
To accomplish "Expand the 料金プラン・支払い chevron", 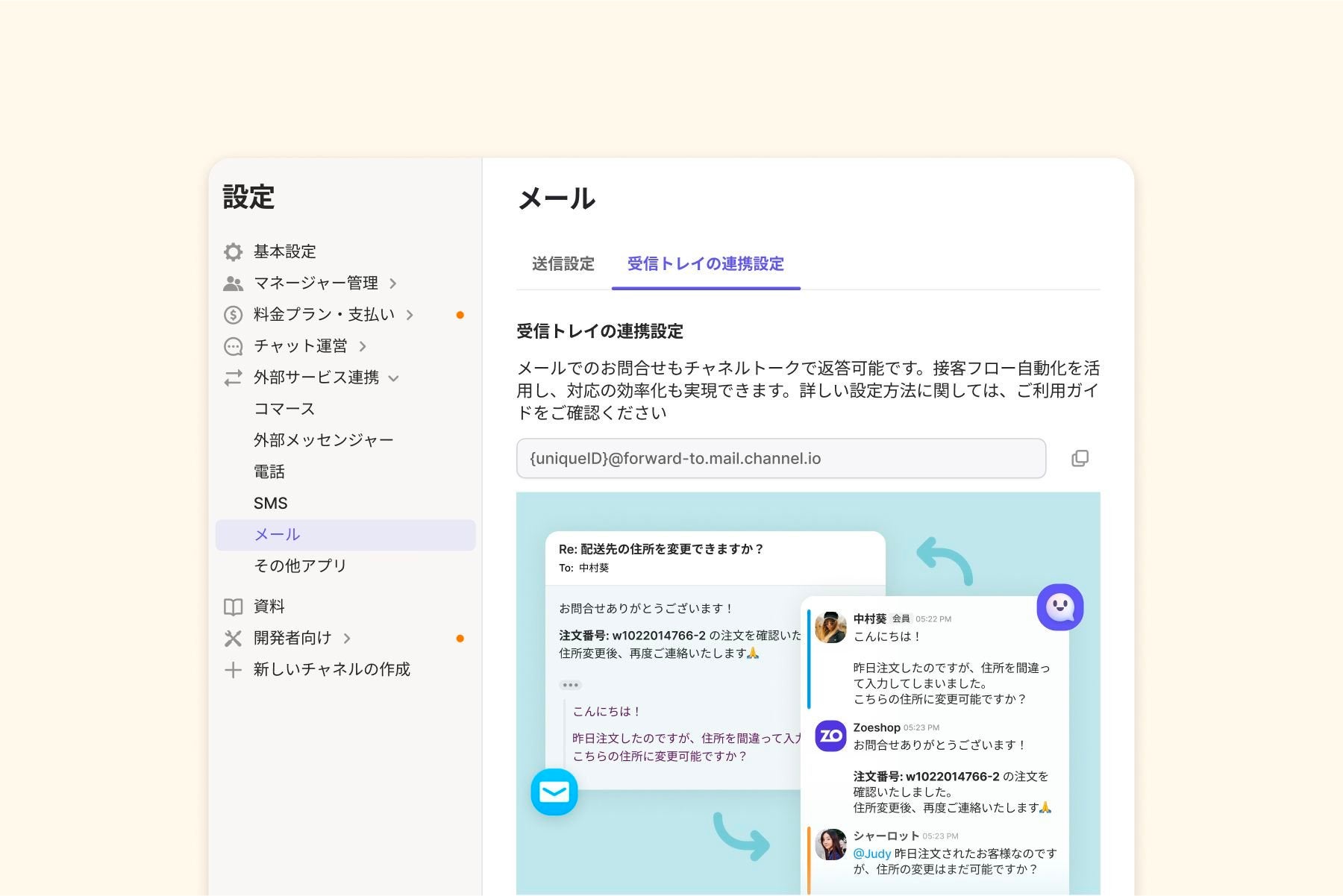I will (x=409, y=315).
